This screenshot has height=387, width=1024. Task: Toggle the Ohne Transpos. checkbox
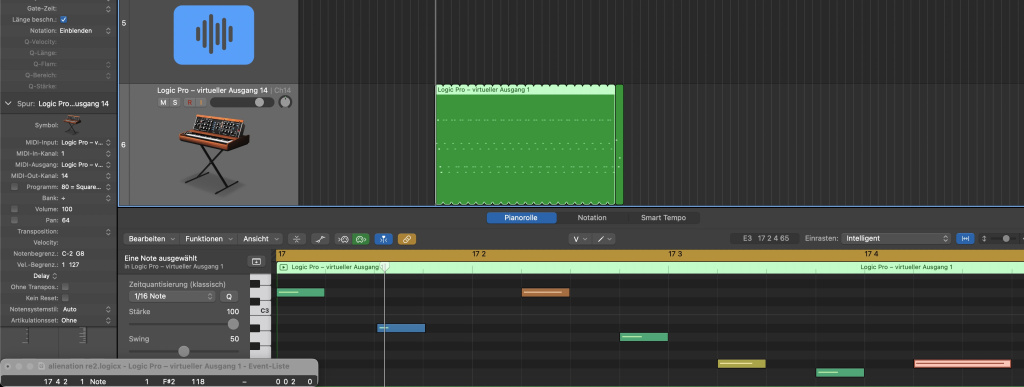coord(65,286)
